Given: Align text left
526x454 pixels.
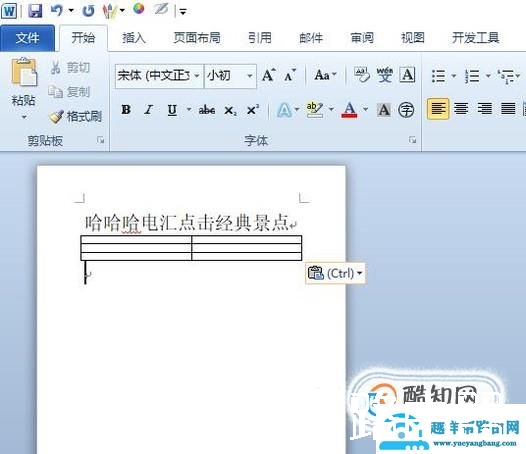Looking at the screenshot, I should [438, 109].
